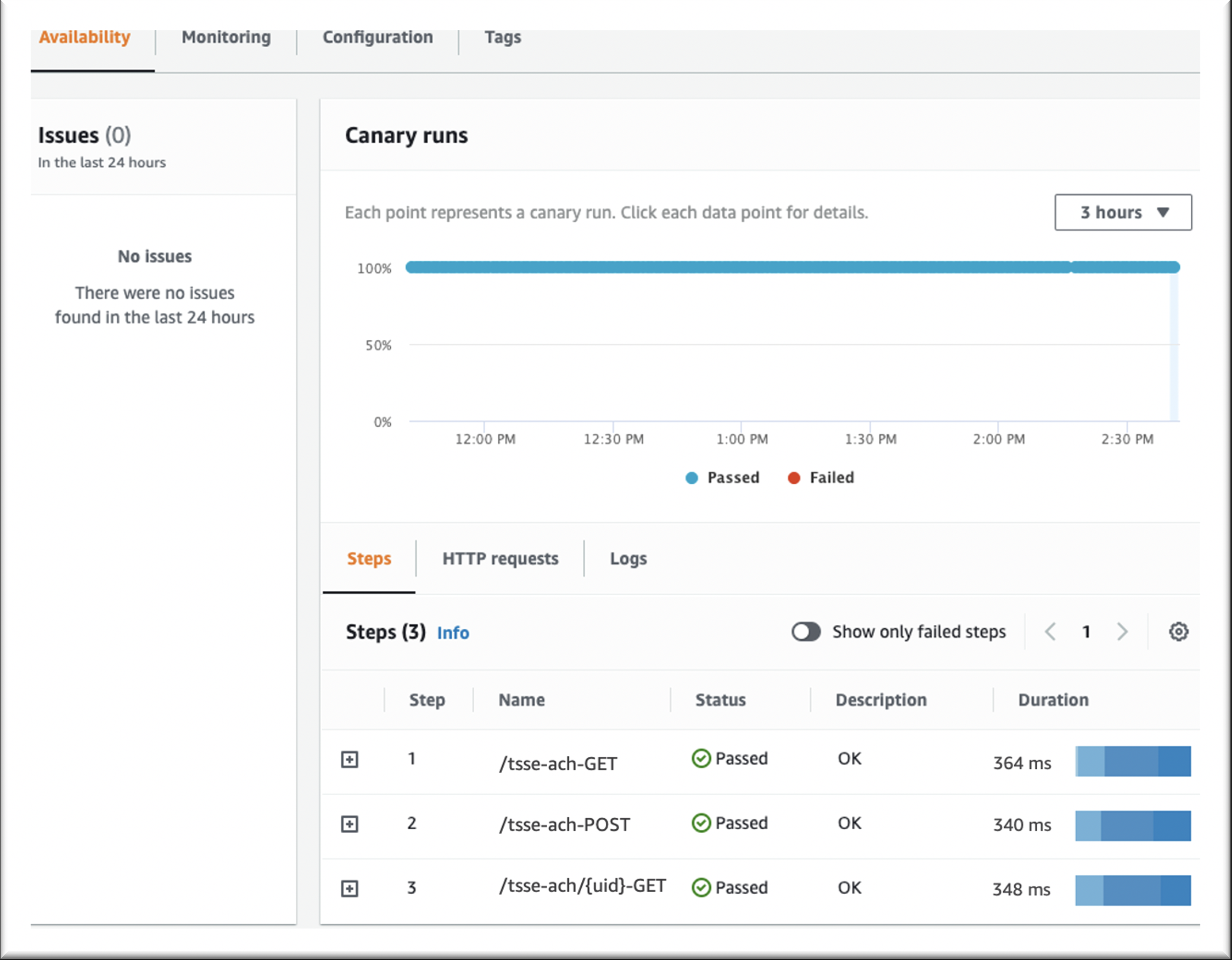Open the HTTP requests tab
The height and width of the screenshot is (960, 1232).
click(x=500, y=558)
